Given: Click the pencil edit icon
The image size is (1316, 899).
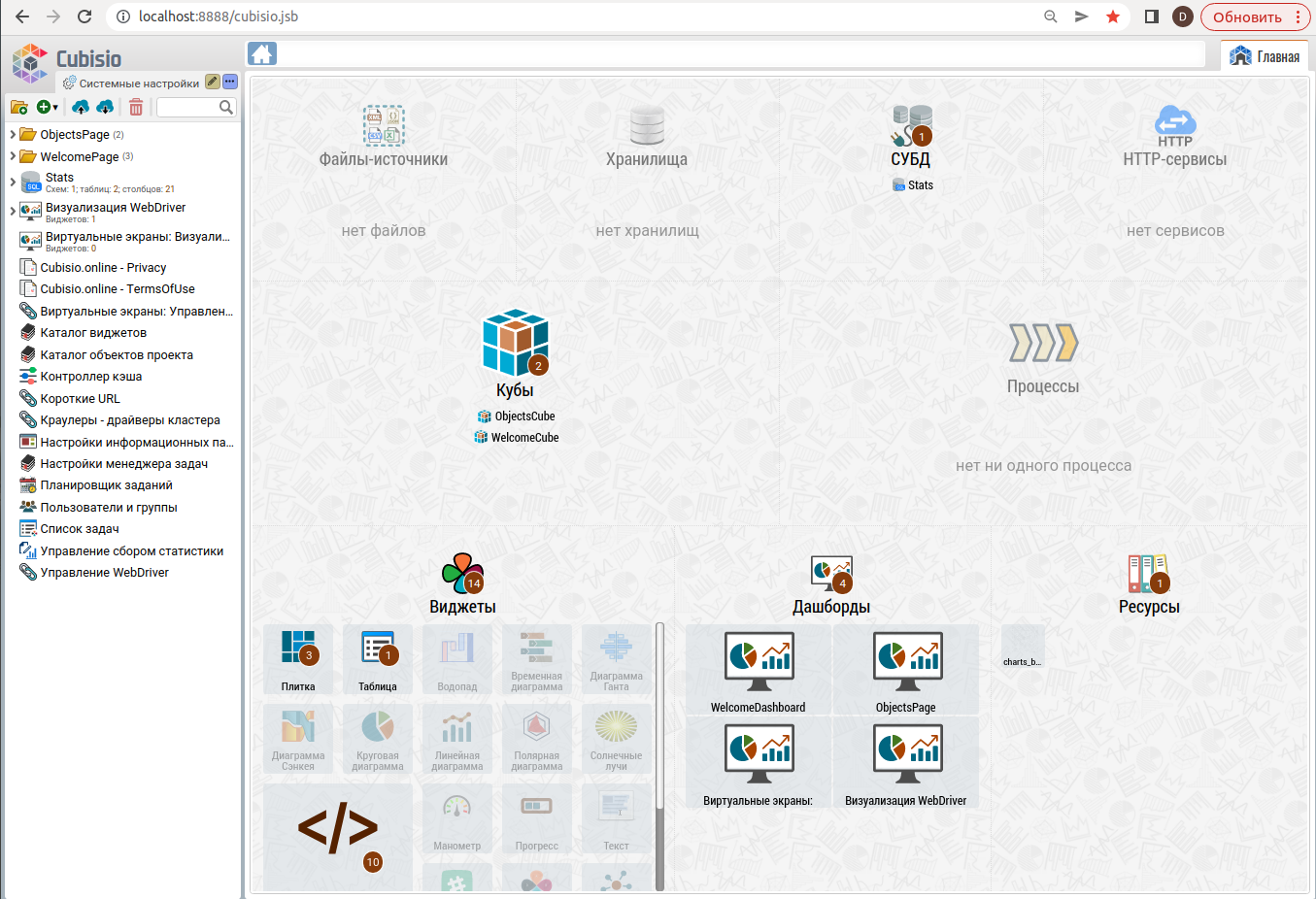Looking at the screenshot, I should click(213, 83).
